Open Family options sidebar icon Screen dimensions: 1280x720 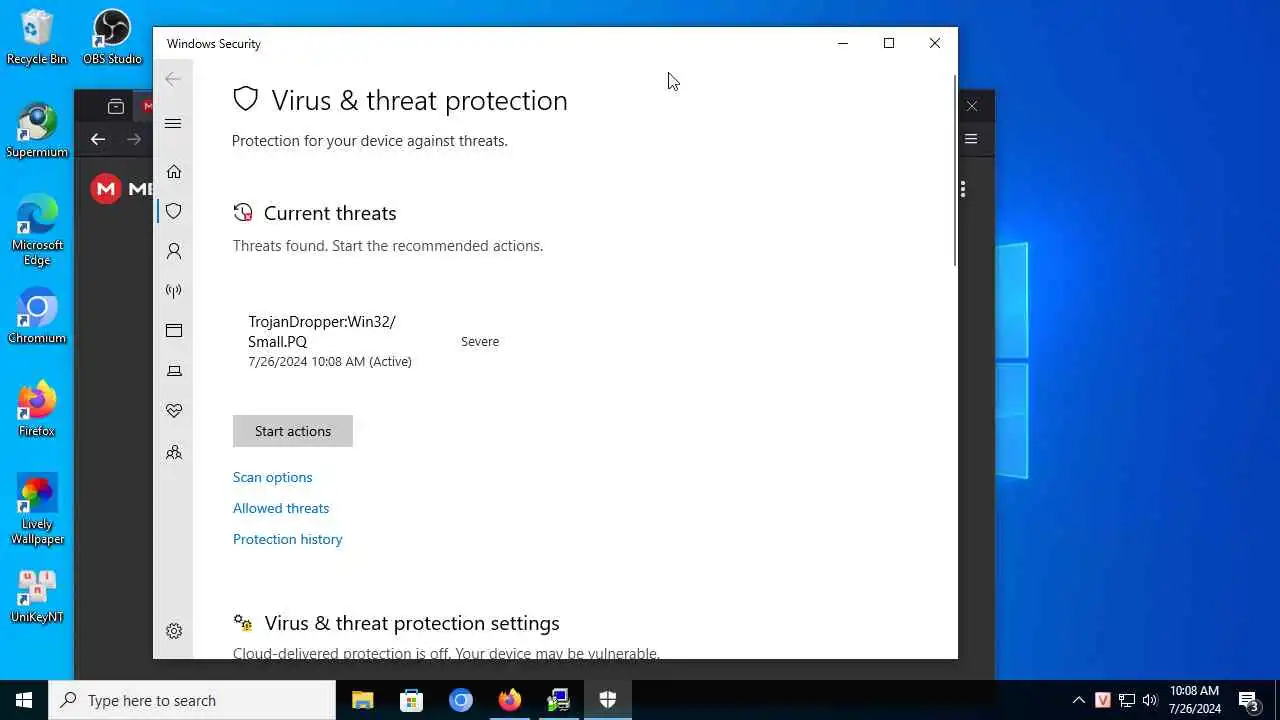(174, 452)
